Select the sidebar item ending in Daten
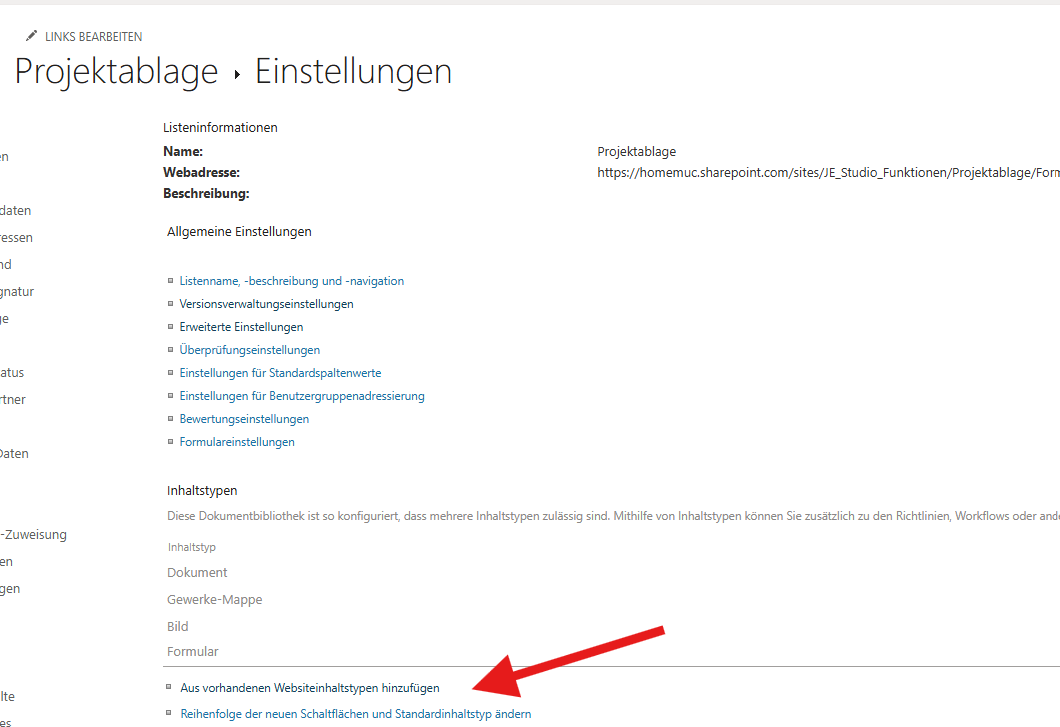 (x=14, y=454)
